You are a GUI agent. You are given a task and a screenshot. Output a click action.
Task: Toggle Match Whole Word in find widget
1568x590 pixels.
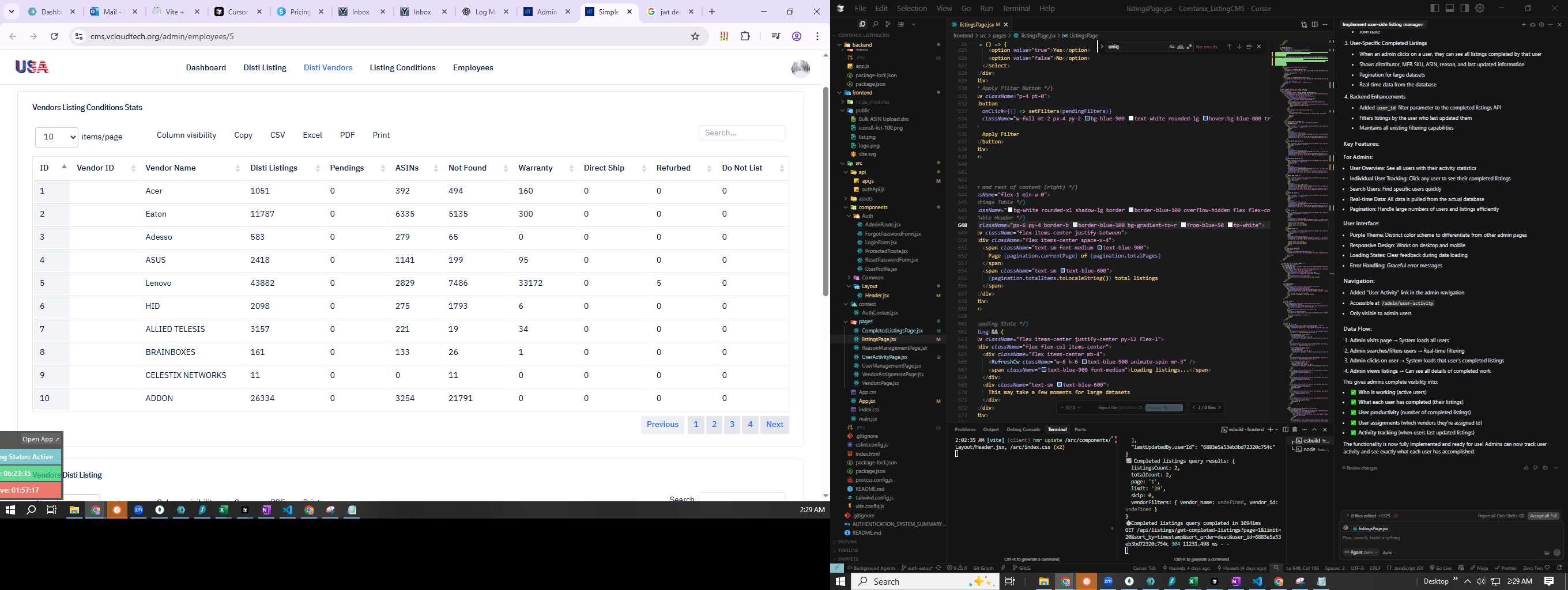(x=1180, y=46)
